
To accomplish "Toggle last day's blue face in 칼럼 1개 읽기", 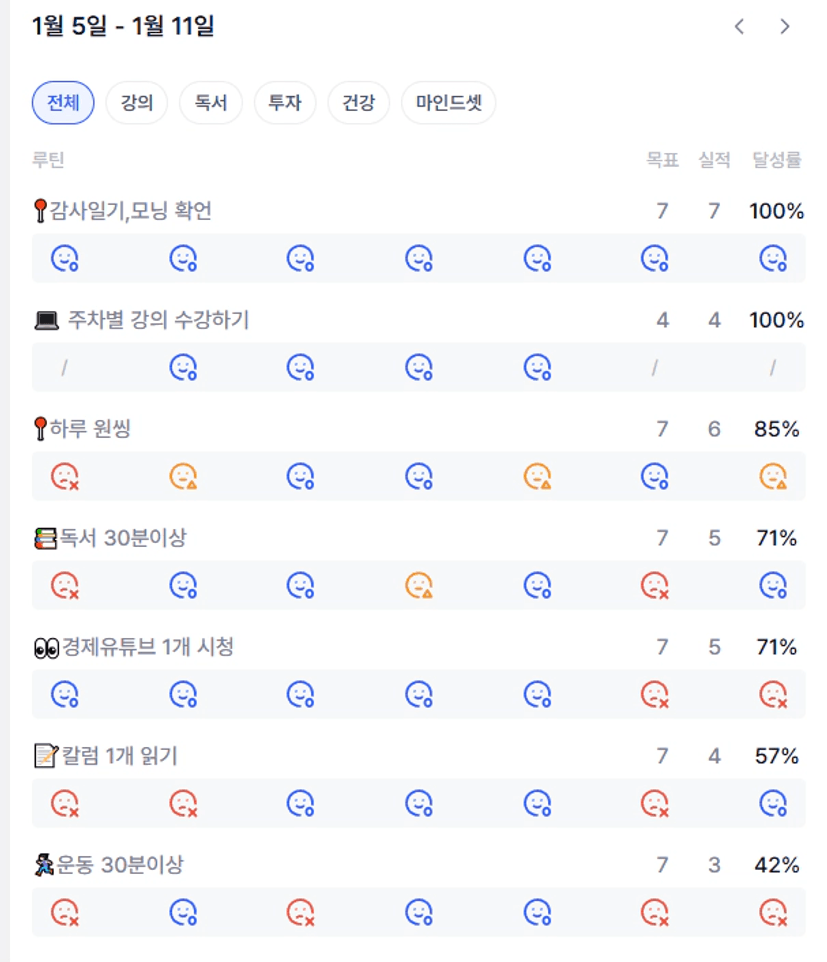I will [x=773, y=803].
